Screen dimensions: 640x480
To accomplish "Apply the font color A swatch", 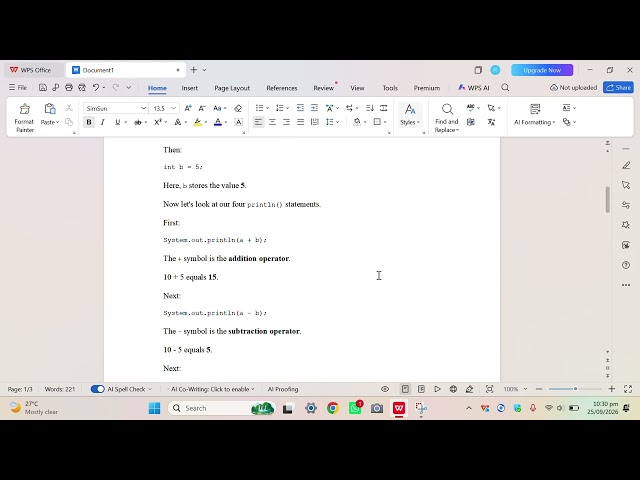I will (x=218, y=122).
